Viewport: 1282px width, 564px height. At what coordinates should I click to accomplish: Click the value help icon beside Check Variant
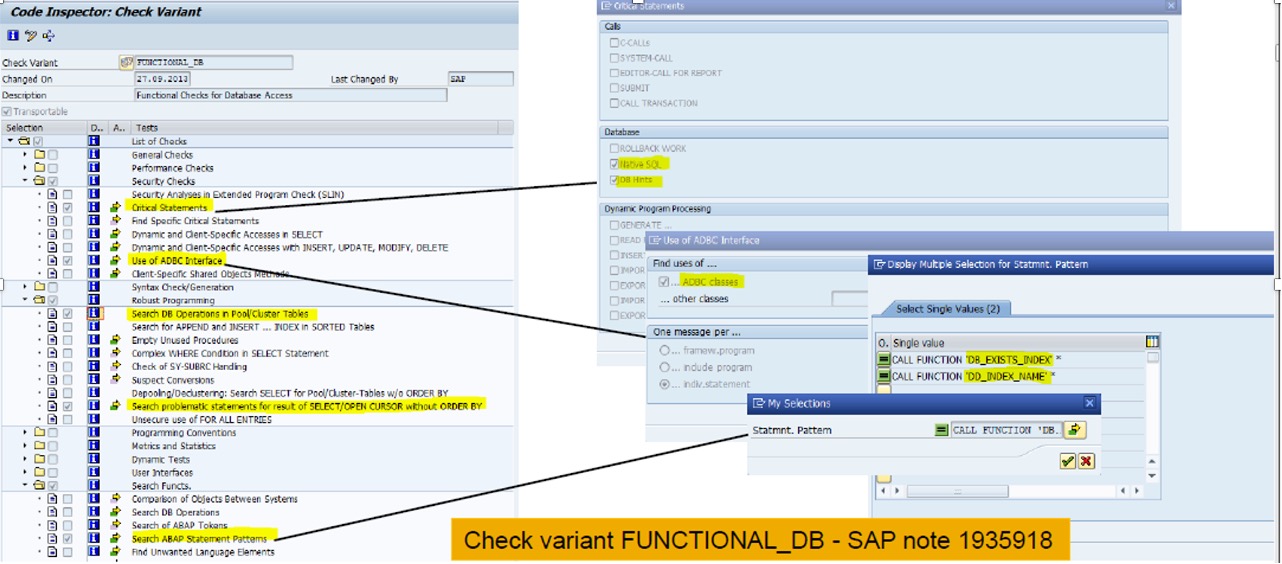click(x=126, y=62)
